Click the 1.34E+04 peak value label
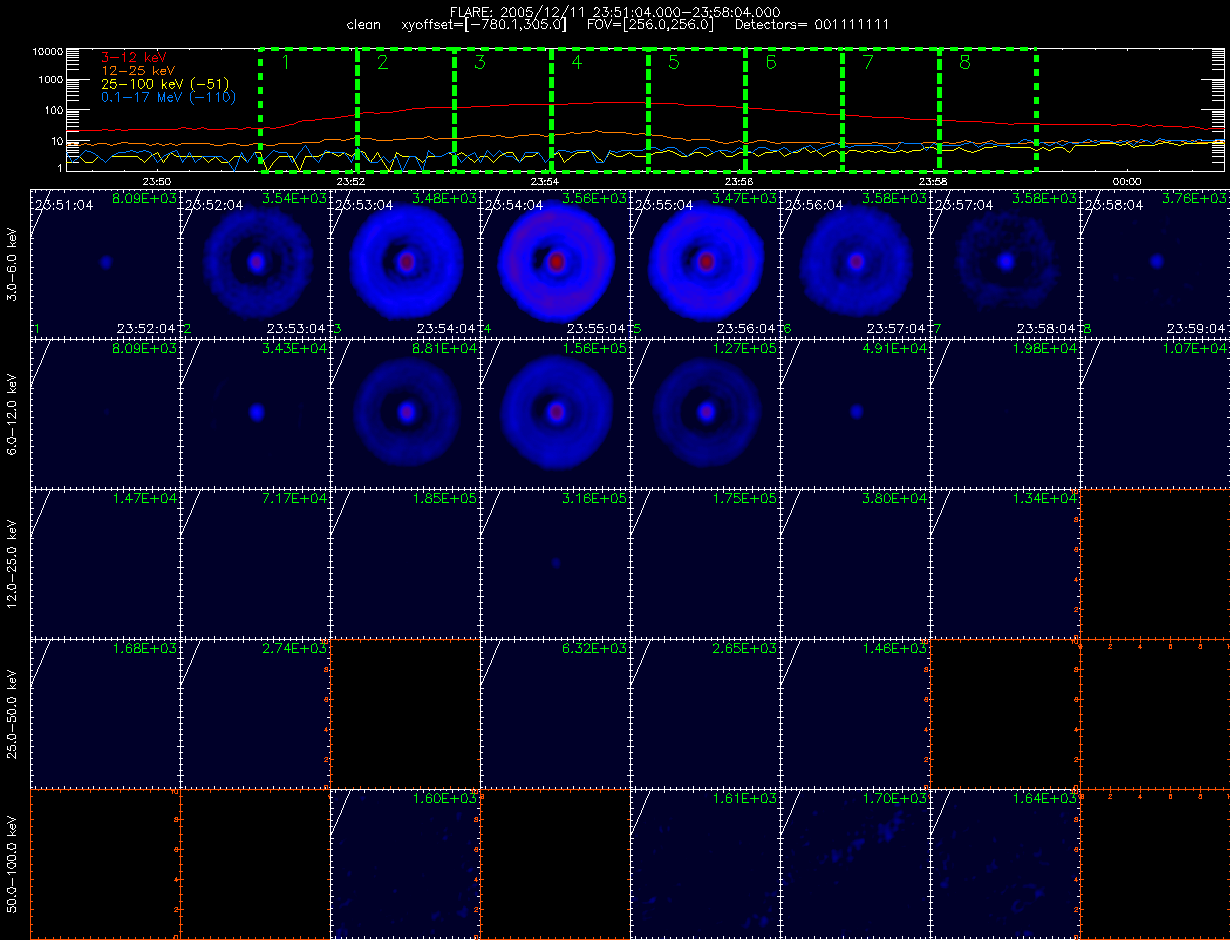Image resolution: width=1230 pixels, height=940 pixels. pos(1046,498)
